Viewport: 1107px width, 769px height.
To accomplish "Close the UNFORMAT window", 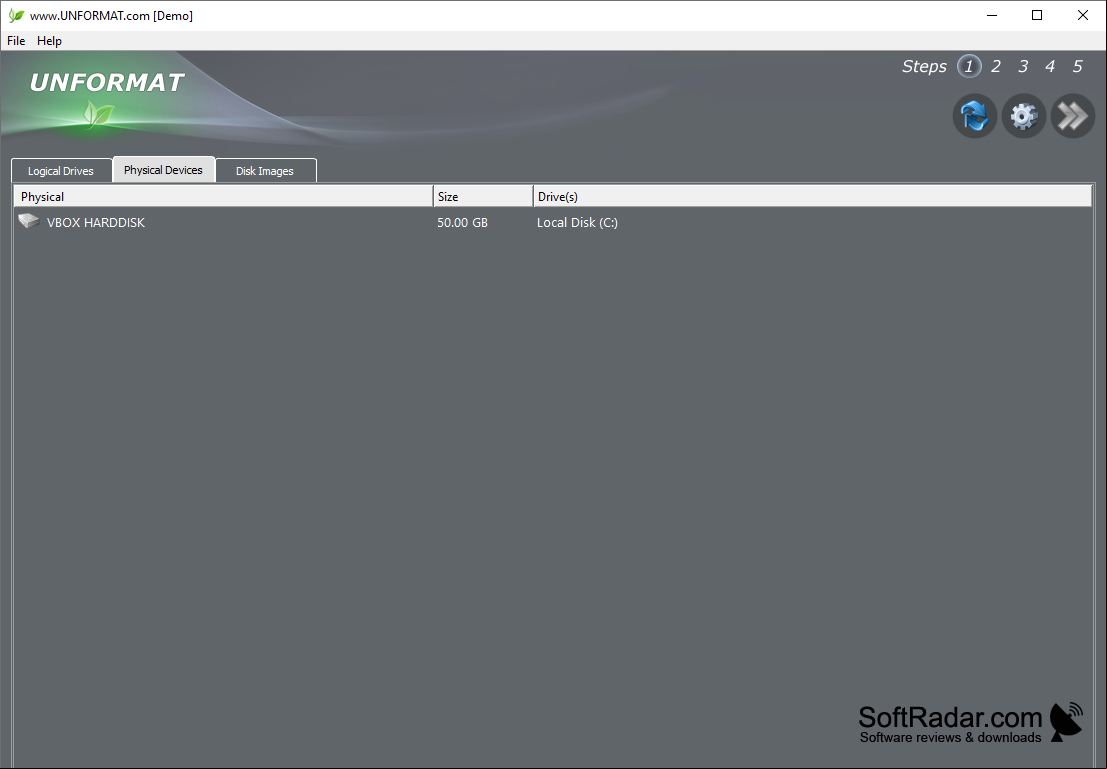I will click(1083, 16).
